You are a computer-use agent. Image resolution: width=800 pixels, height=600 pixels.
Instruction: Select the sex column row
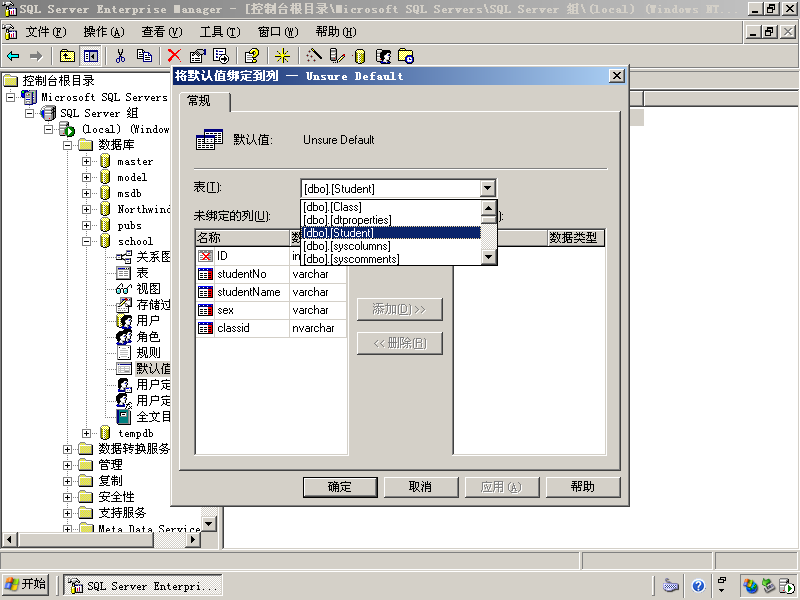(271, 310)
